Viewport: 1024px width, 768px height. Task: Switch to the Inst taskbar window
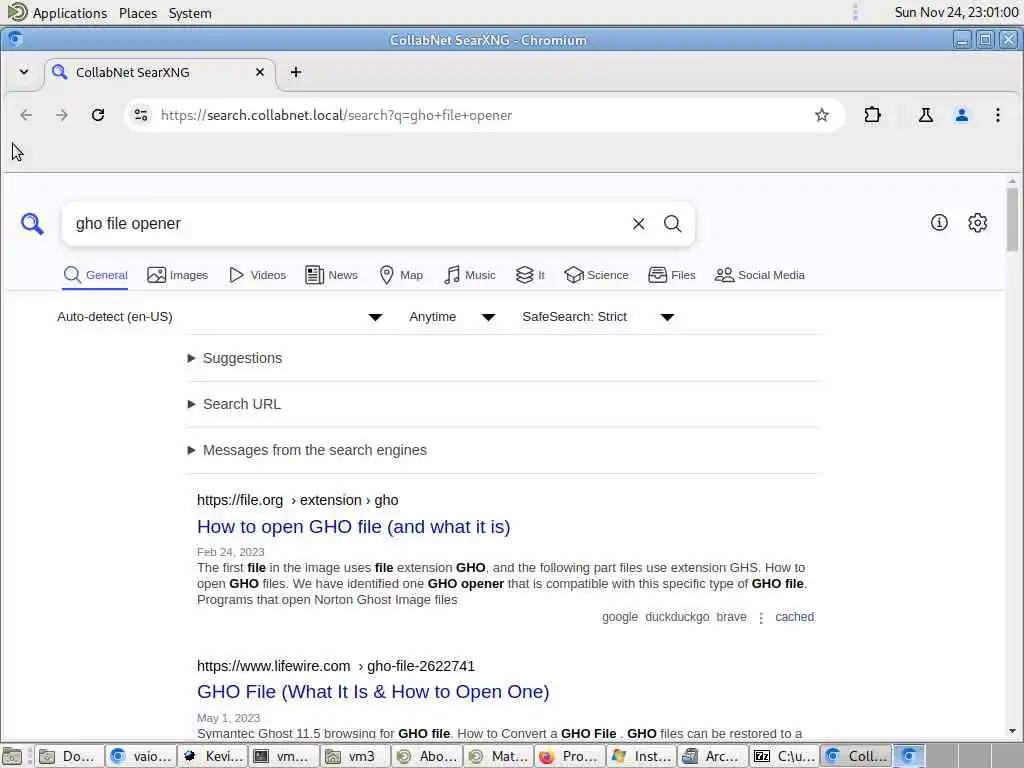click(x=641, y=756)
